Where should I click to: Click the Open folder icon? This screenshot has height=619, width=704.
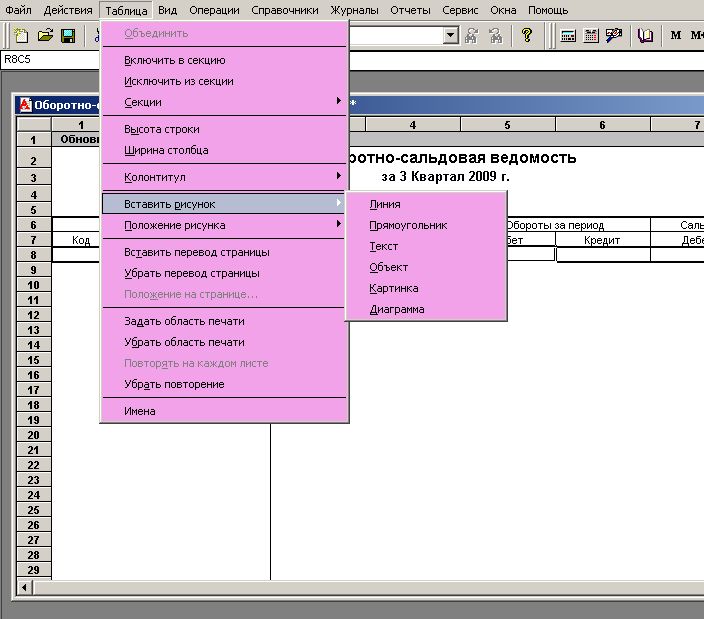point(45,35)
